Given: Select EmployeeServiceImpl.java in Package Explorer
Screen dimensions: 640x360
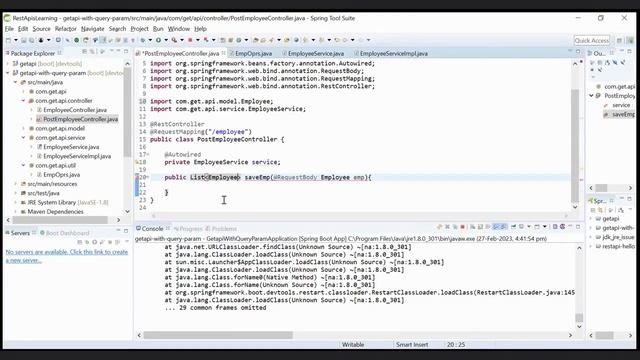Looking at the screenshot, I should (x=77, y=156).
